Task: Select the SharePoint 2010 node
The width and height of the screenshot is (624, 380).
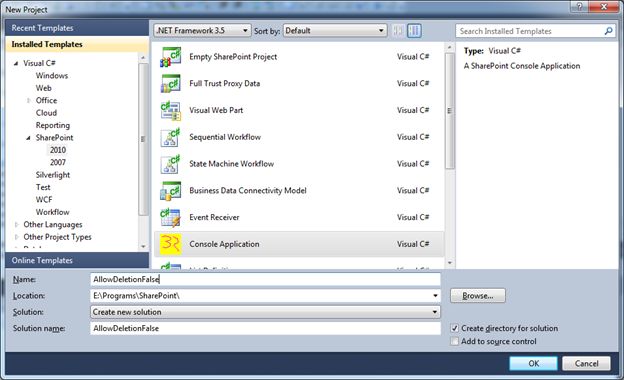Action: tap(58, 150)
